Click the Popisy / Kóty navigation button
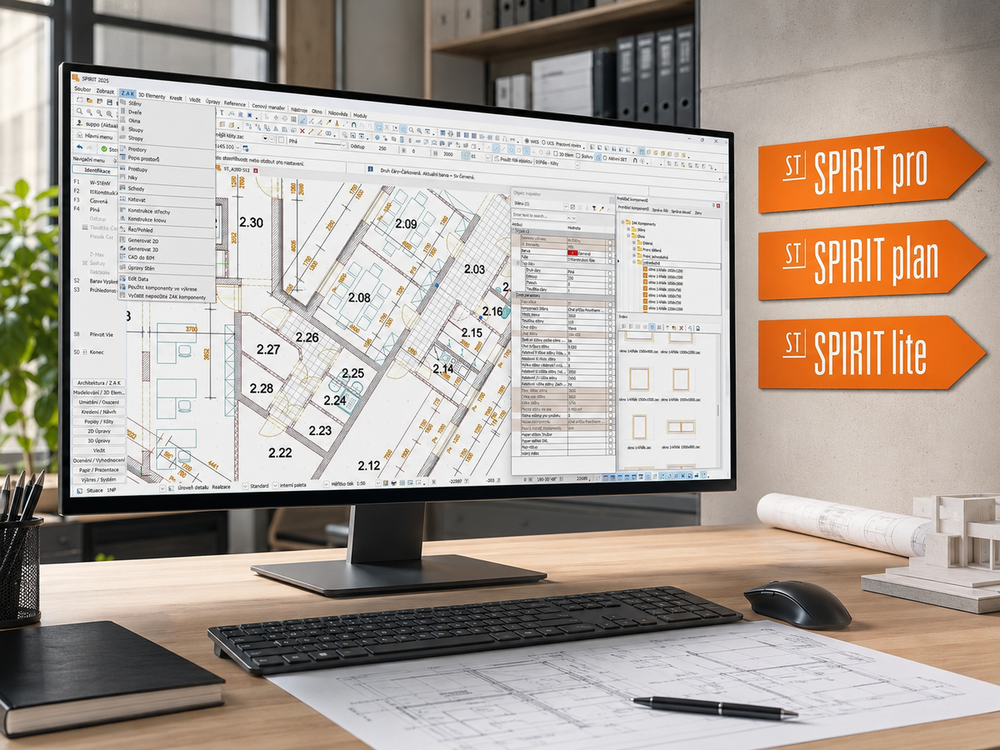This screenshot has height=750, width=1000. [99, 422]
